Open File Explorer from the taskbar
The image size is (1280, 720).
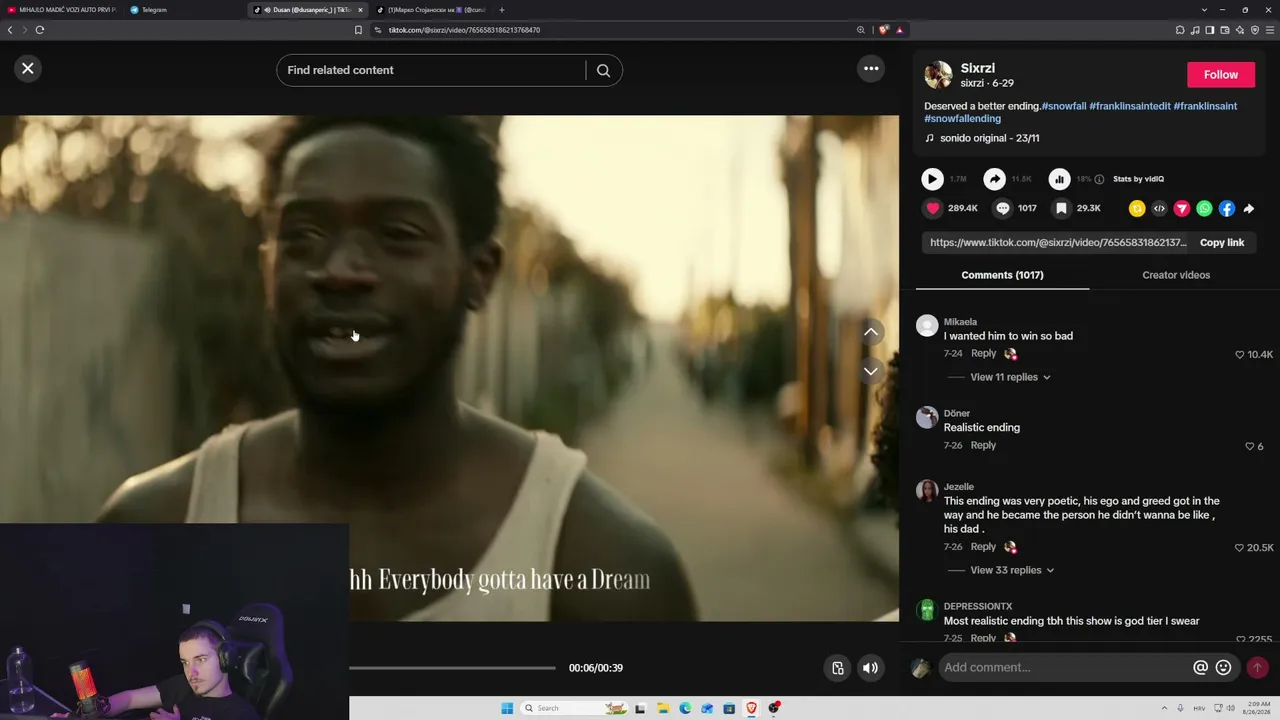click(x=662, y=708)
